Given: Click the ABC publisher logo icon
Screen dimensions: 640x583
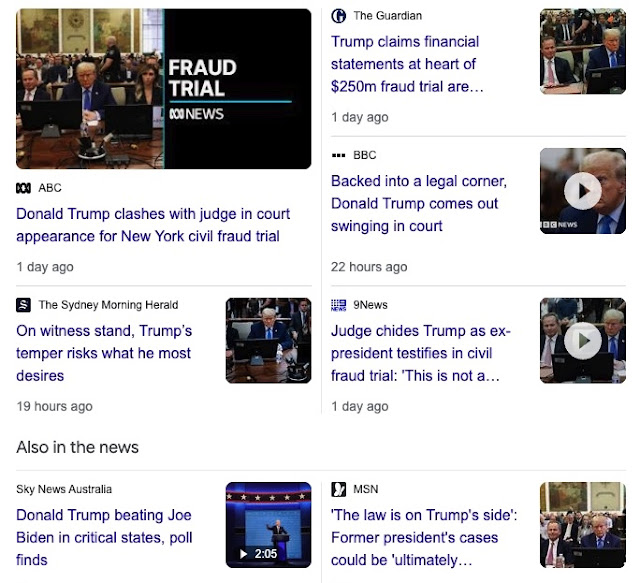Looking at the screenshot, I should [x=23, y=188].
